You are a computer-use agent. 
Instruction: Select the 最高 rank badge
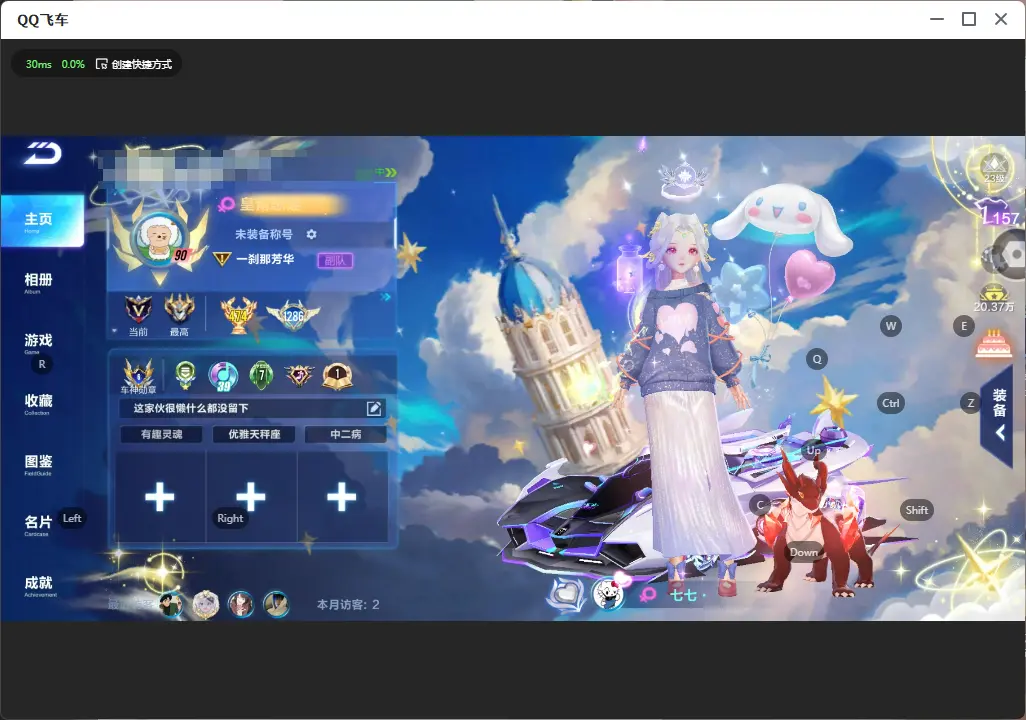179,314
